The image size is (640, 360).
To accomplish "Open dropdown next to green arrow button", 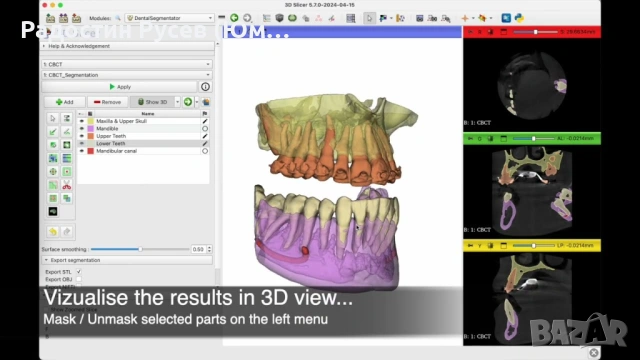I will tap(197, 102).
